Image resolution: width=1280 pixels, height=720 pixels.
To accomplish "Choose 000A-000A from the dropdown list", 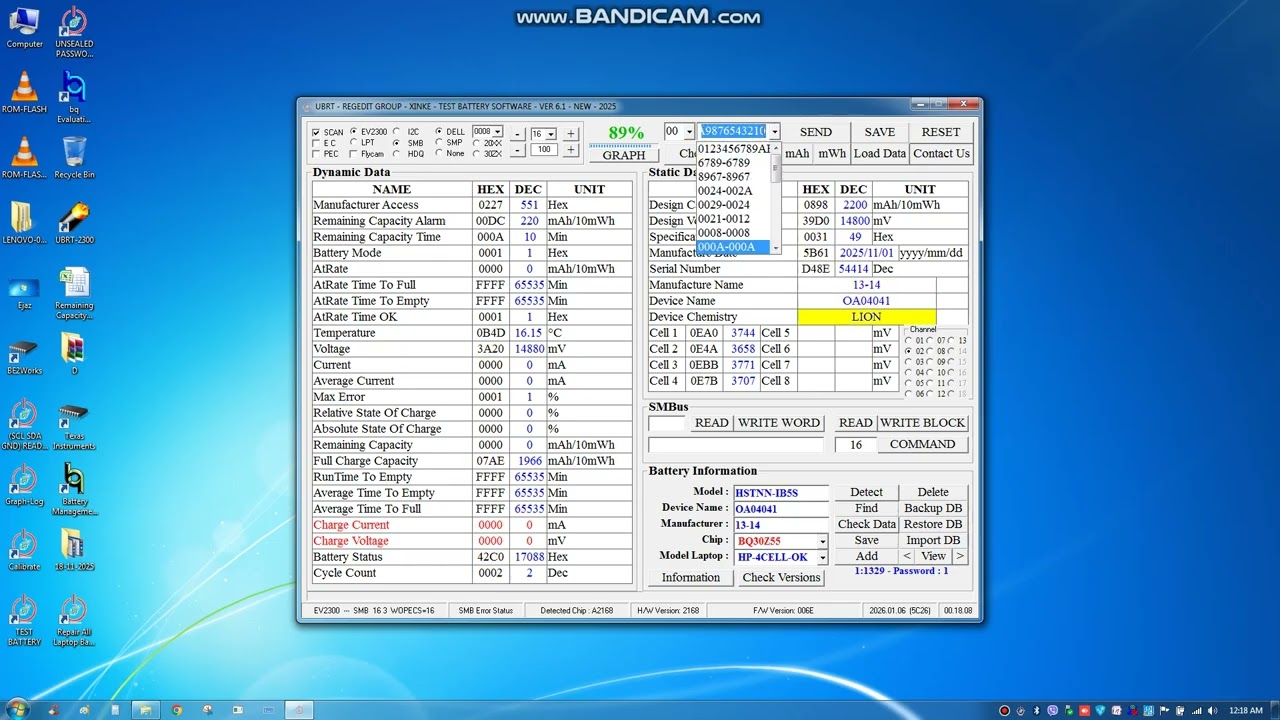I will tap(733, 247).
